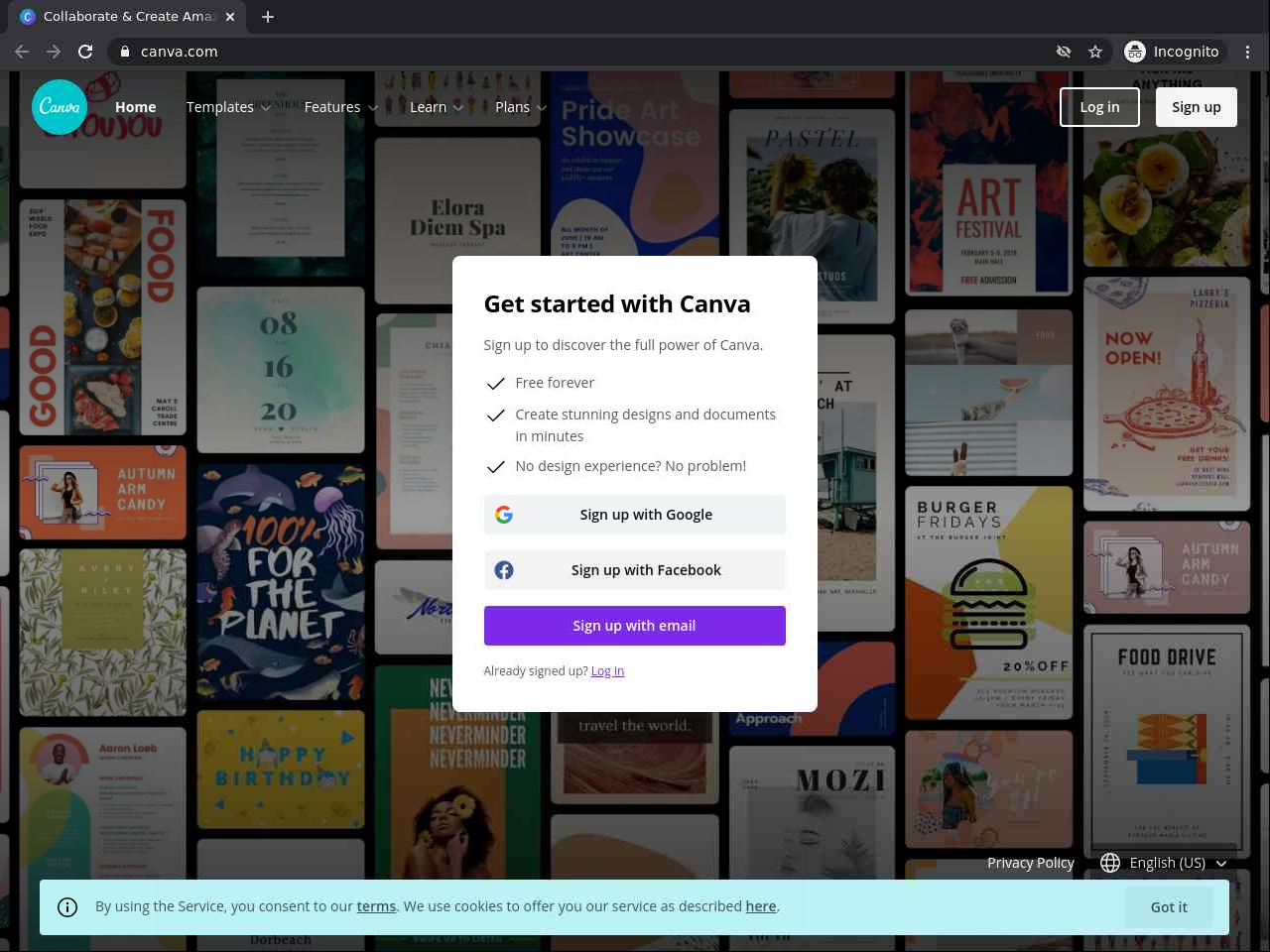This screenshot has height=952, width=1270.
Task: Dismiss cookie banner with Got it
Action: (1169, 907)
